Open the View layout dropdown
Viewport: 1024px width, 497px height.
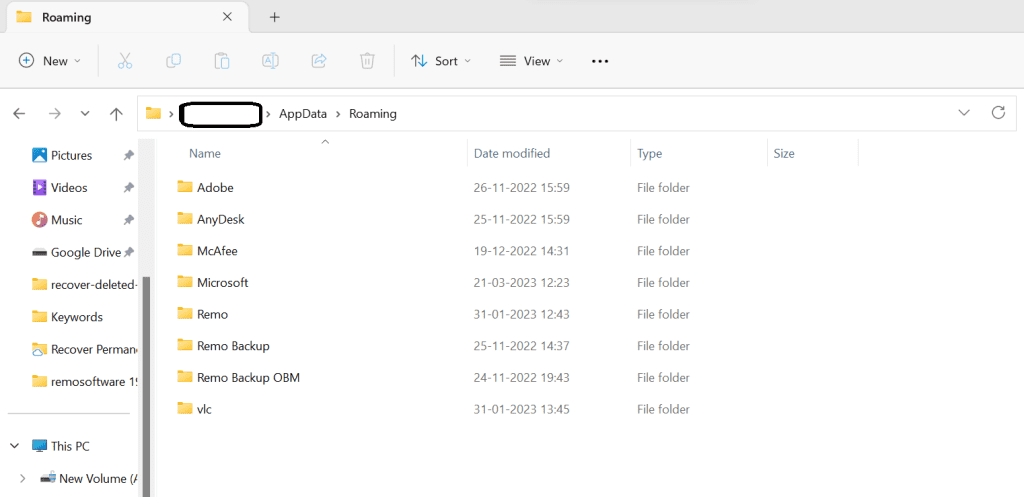tap(532, 61)
